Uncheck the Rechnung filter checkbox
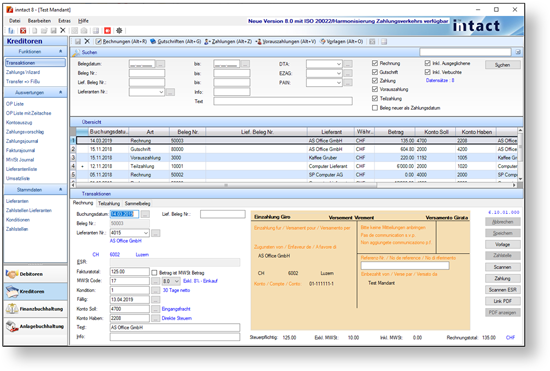The width and height of the screenshot is (550, 371). 375,63
